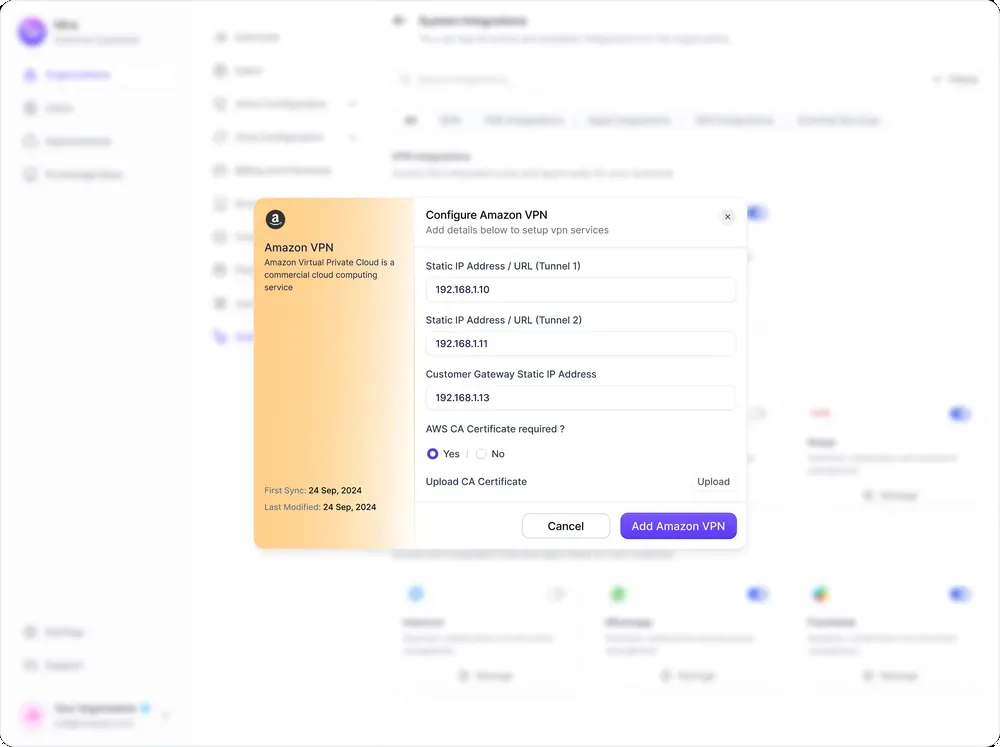Toggle the switch on the Whatsapp integration card
Image resolution: width=1000 pixels, height=747 pixels.
point(757,595)
